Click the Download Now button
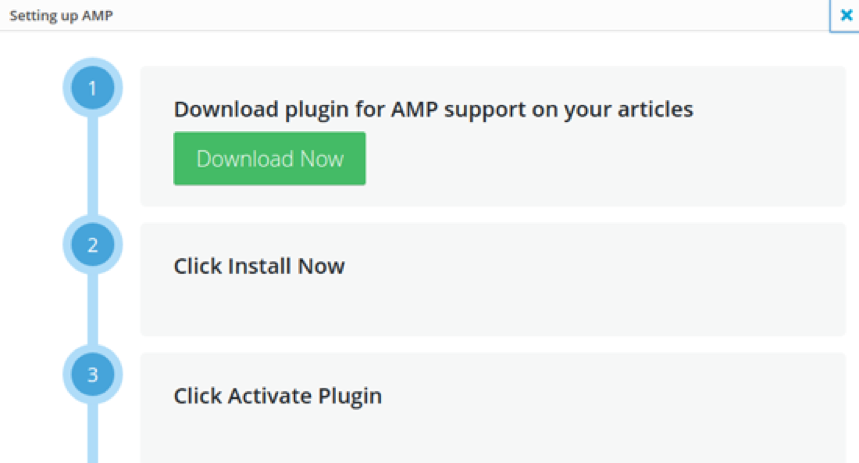 (x=269, y=159)
